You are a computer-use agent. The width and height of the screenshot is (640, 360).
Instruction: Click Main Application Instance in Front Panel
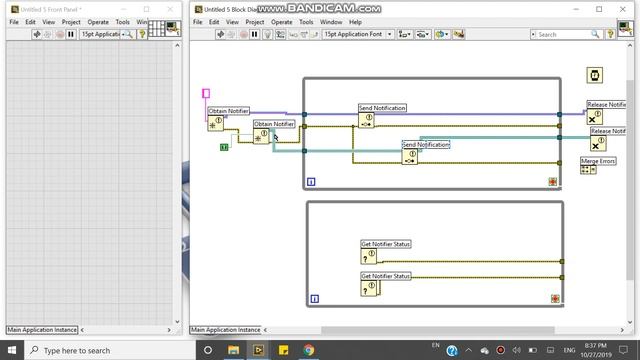pos(42,330)
